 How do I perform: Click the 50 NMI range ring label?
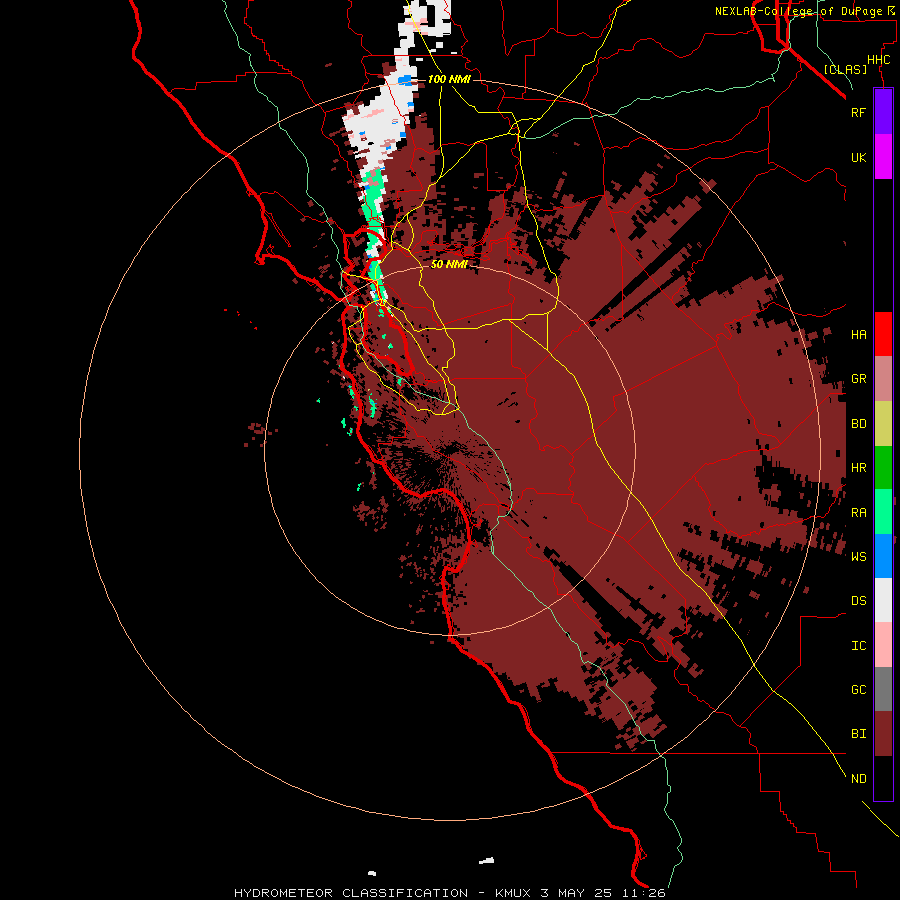tap(449, 264)
